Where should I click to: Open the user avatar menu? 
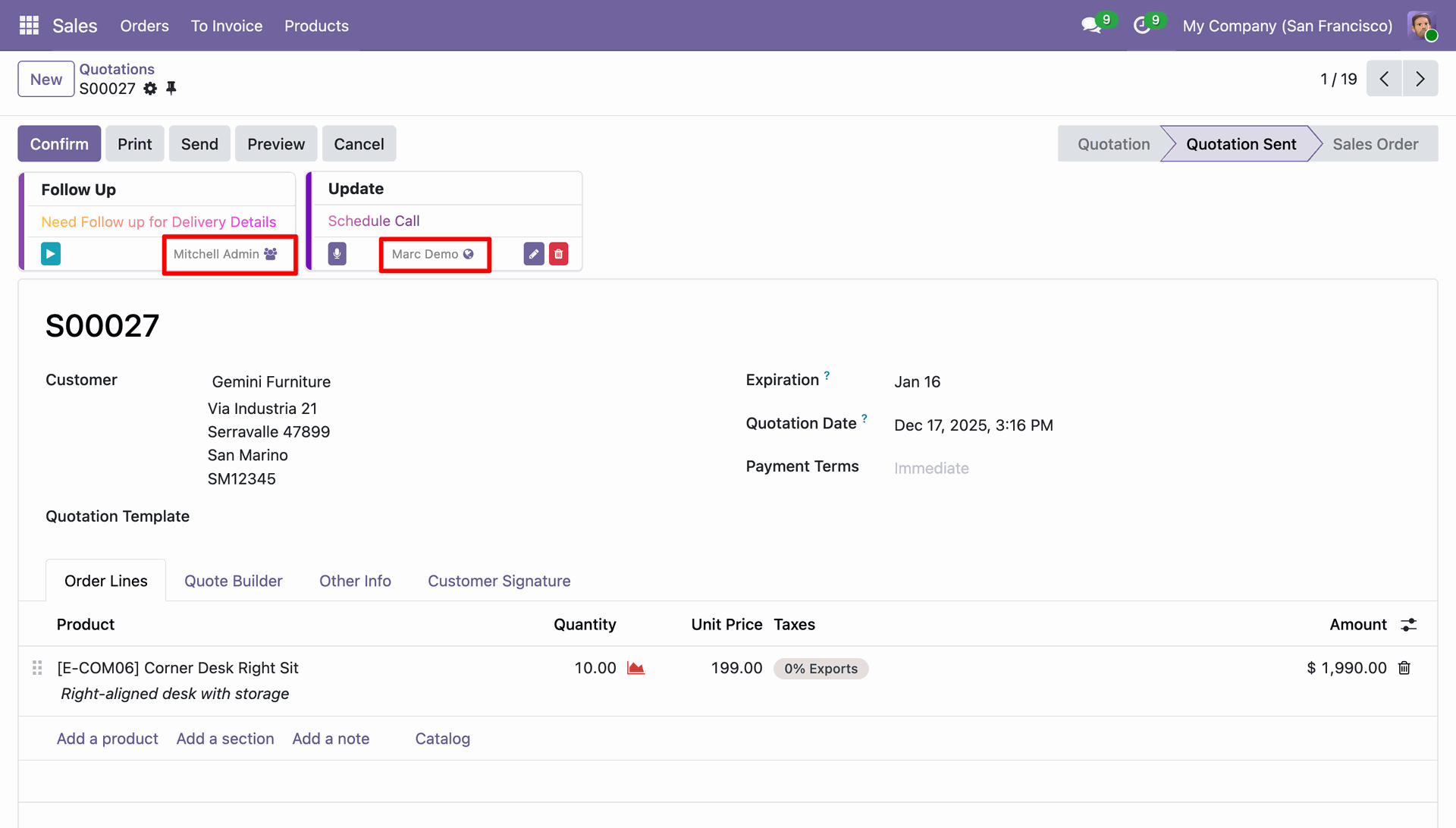[x=1421, y=26]
